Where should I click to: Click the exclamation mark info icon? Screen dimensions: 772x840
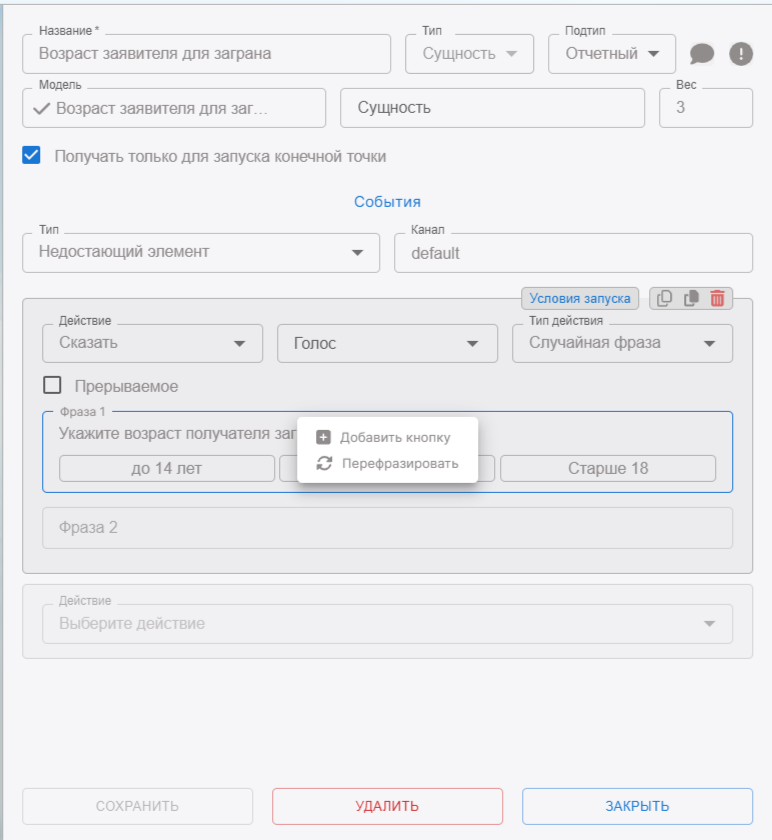click(740, 54)
